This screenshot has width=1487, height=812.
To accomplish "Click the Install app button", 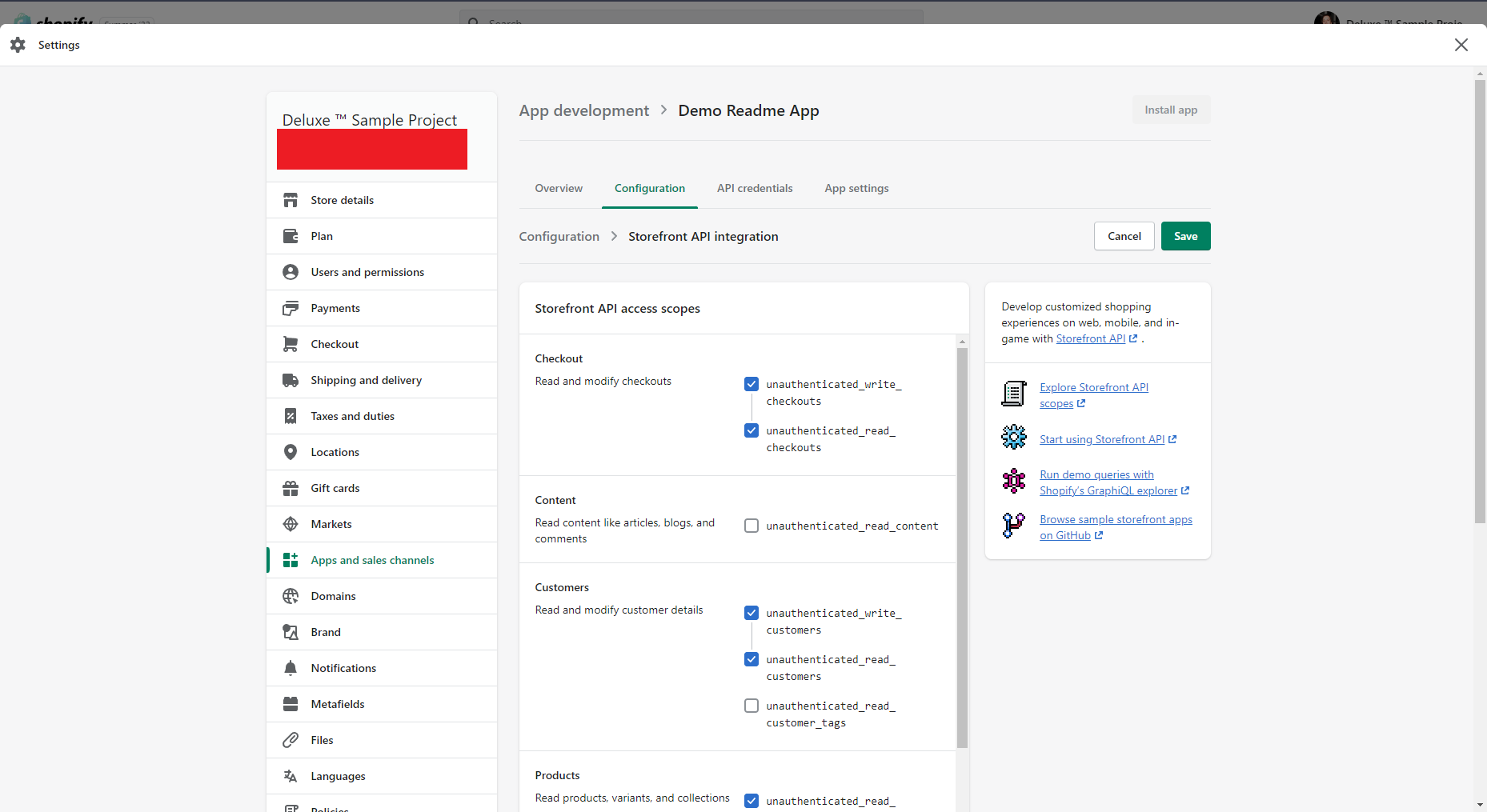I will 1171,110.
